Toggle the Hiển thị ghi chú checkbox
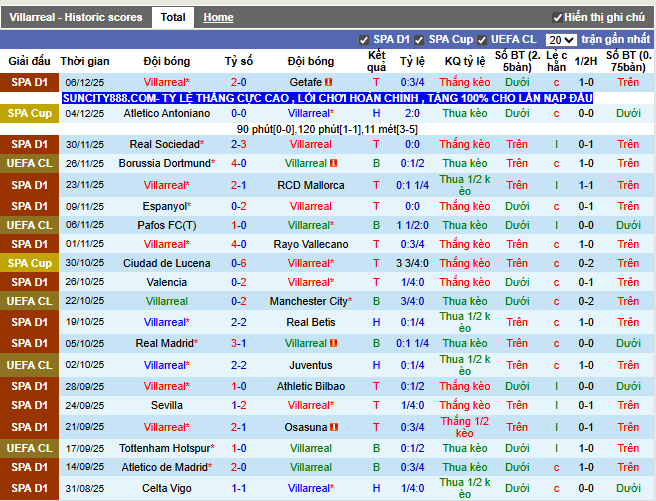Viewport: 656px width, 501px height. coord(557,18)
